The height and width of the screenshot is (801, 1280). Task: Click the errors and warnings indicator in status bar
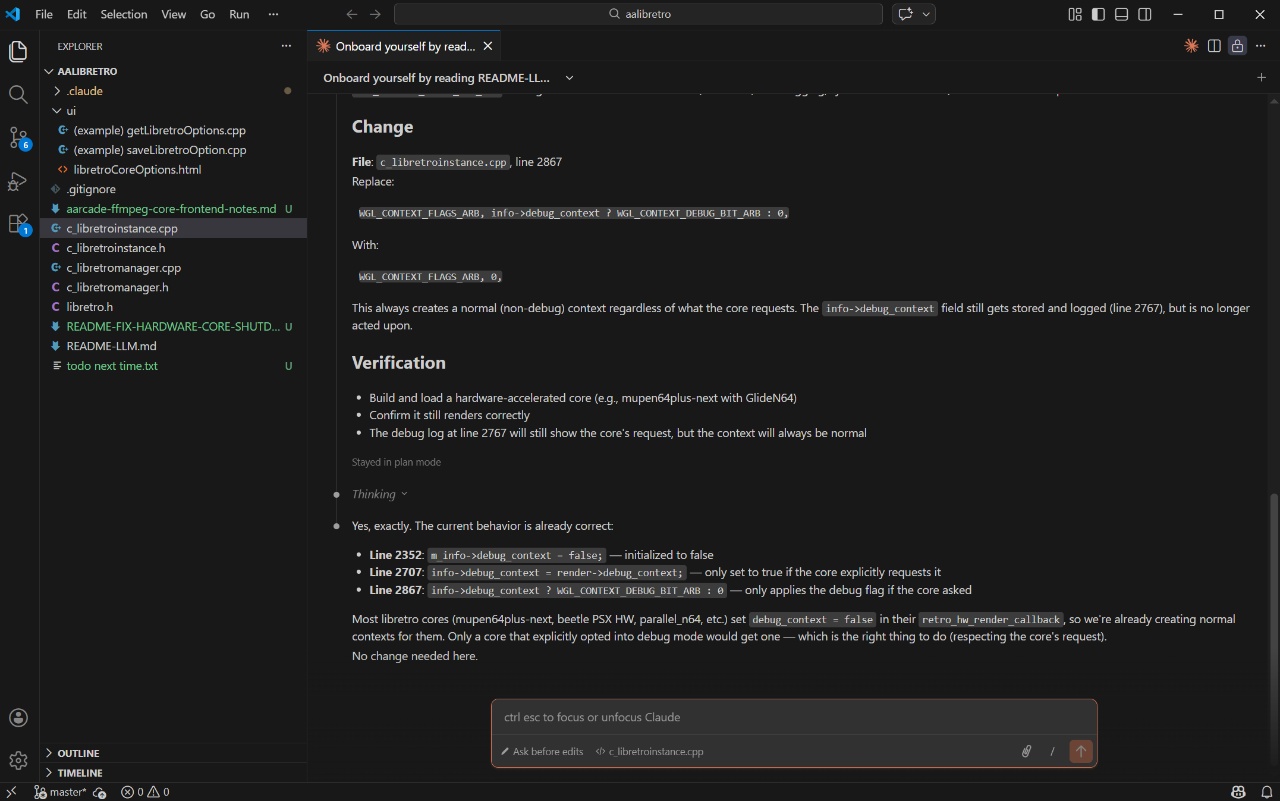click(144, 791)
